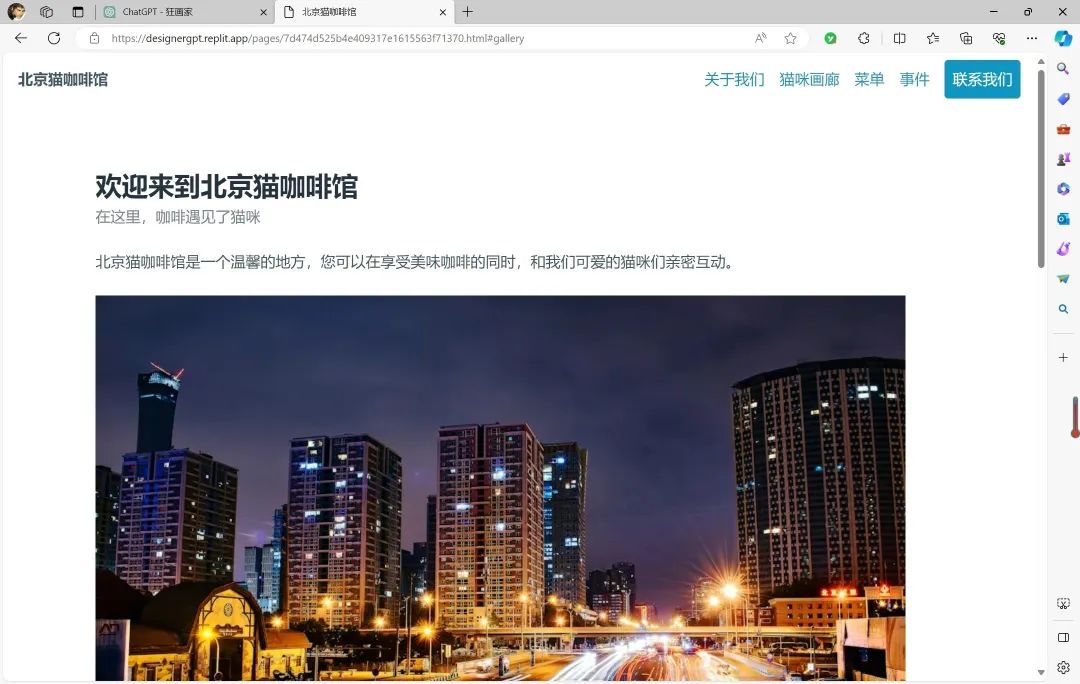Open the green shield extension icon
Viewport: 1080px width, 684px height.
coord(831,39)
